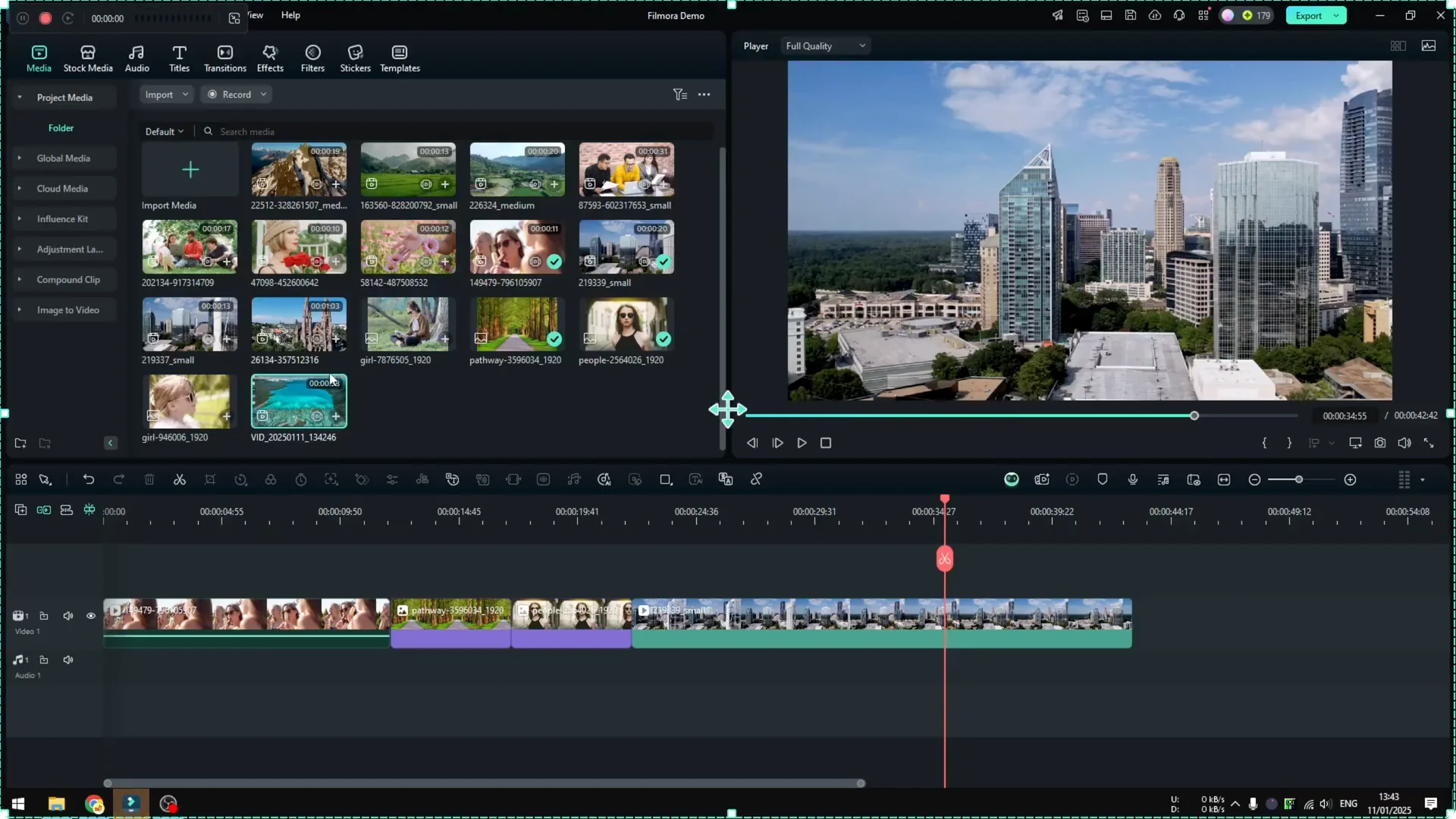Open the media panel more options
This screenshot has width=1456, height=819.
click(x=704, y=95)
